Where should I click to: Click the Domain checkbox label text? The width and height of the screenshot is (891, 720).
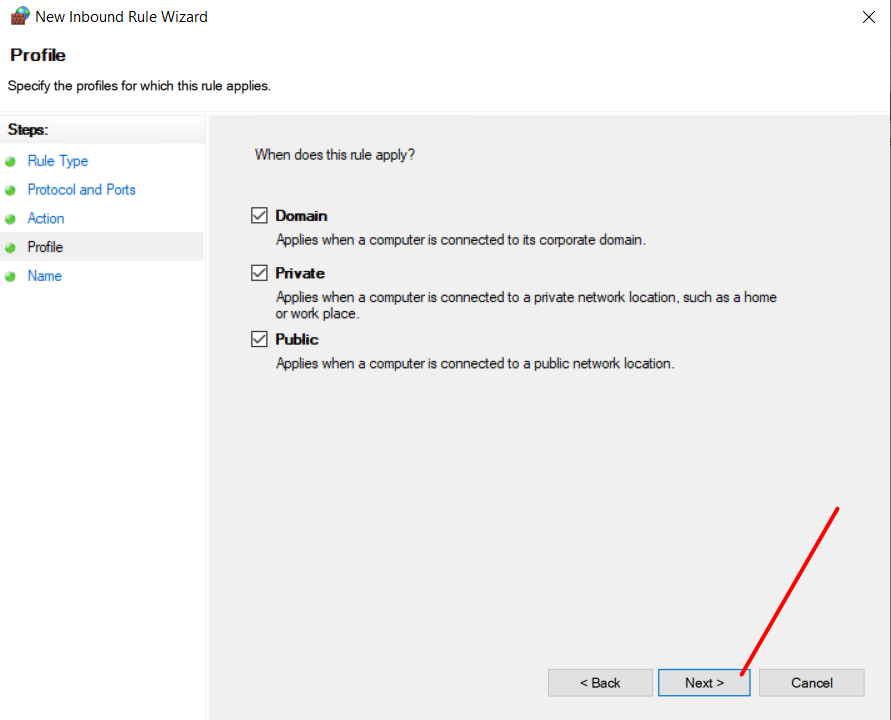(301, 216)
